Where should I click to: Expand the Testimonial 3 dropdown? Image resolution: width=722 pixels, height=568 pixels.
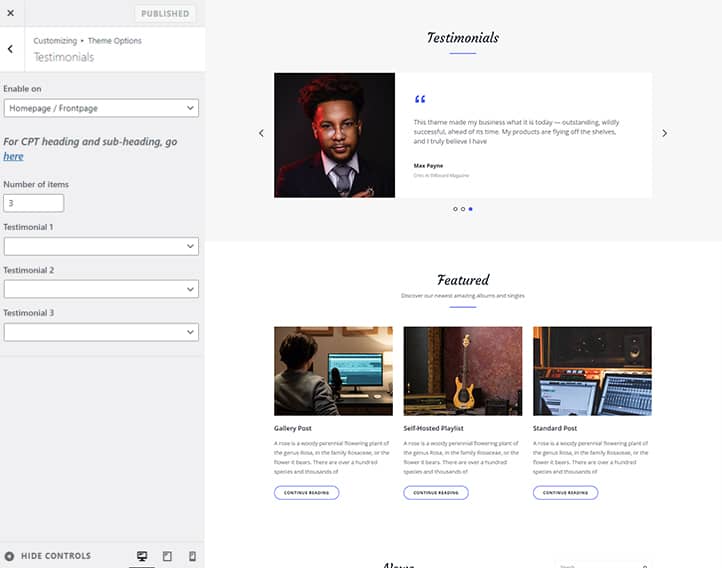[x=101, y=332]
